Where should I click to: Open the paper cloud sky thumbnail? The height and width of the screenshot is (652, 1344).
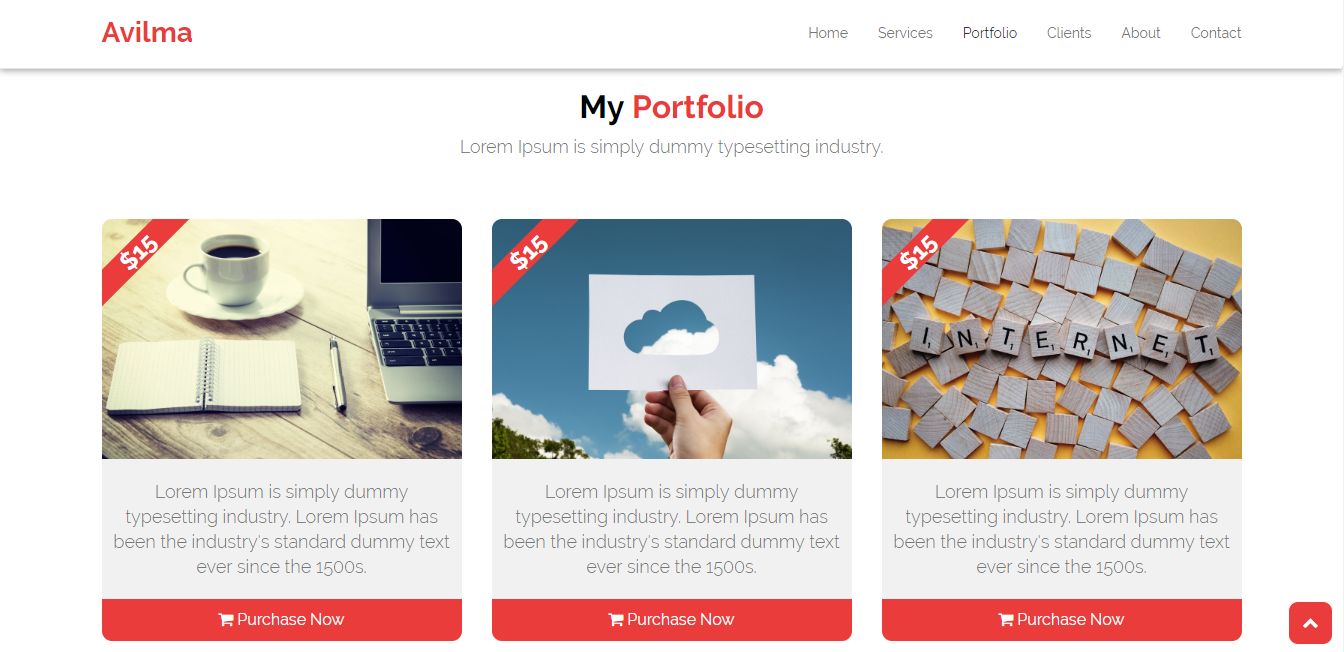pos(672,339)
